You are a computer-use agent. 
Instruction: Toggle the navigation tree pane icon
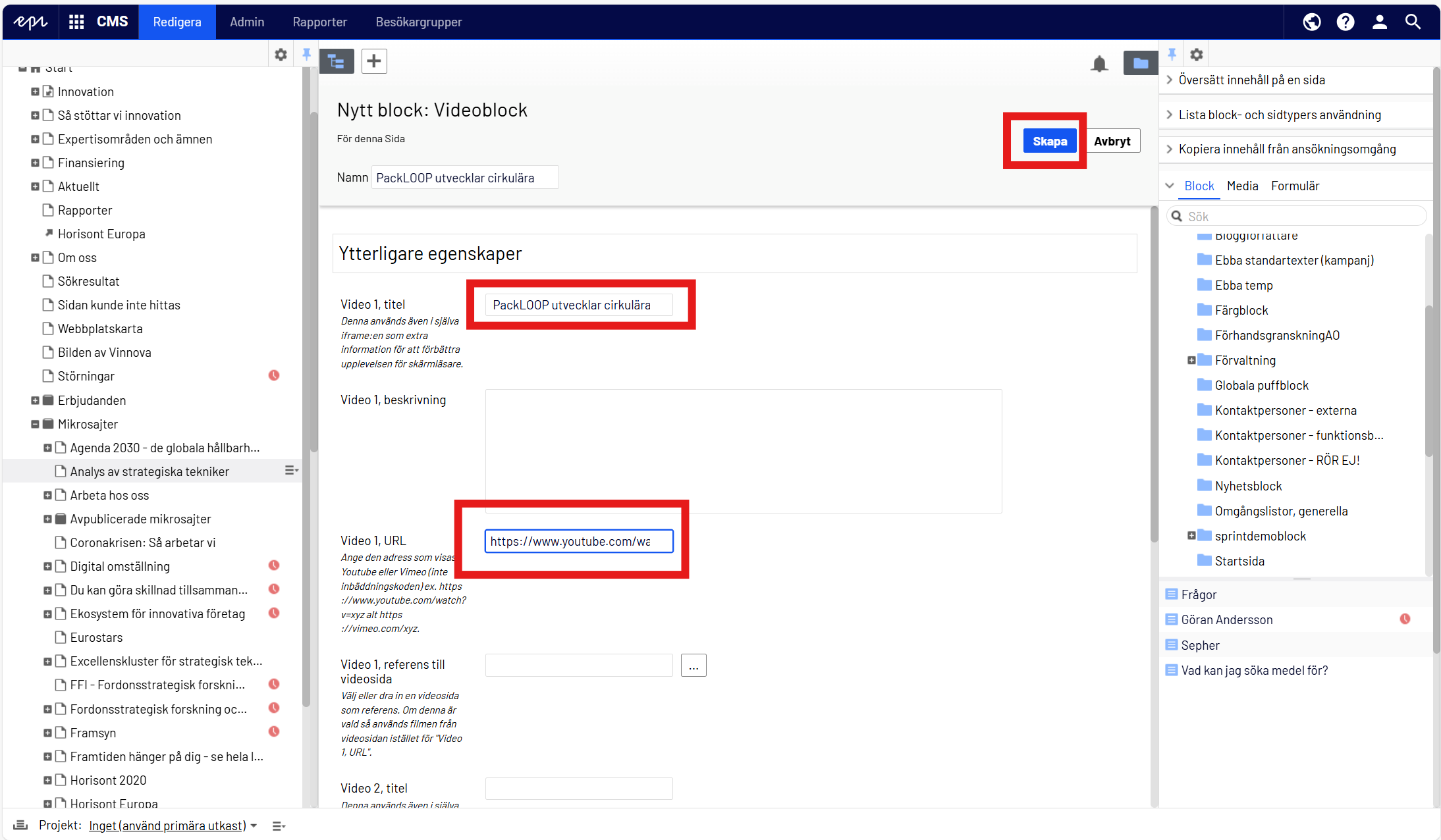[x=337, y=61]
